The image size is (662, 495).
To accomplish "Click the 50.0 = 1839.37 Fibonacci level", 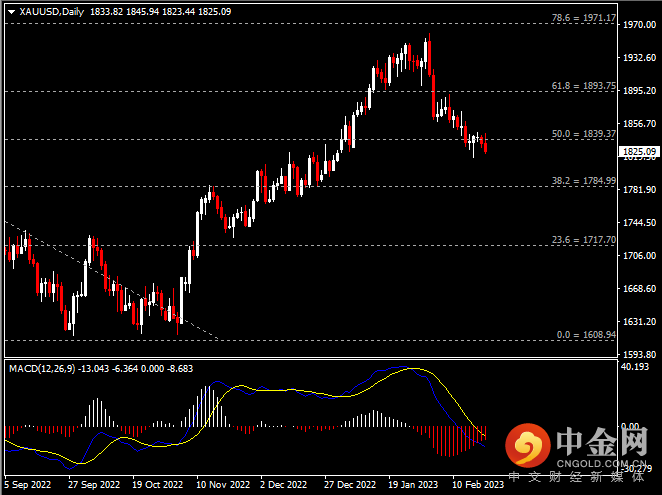I will 582,133.
